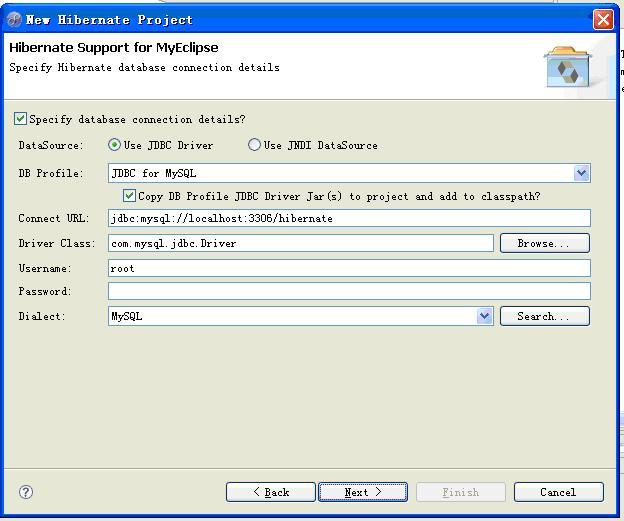Click the Search button for dialect
Image resolution: width=624 pixels, height=521 pixels.
545,316
